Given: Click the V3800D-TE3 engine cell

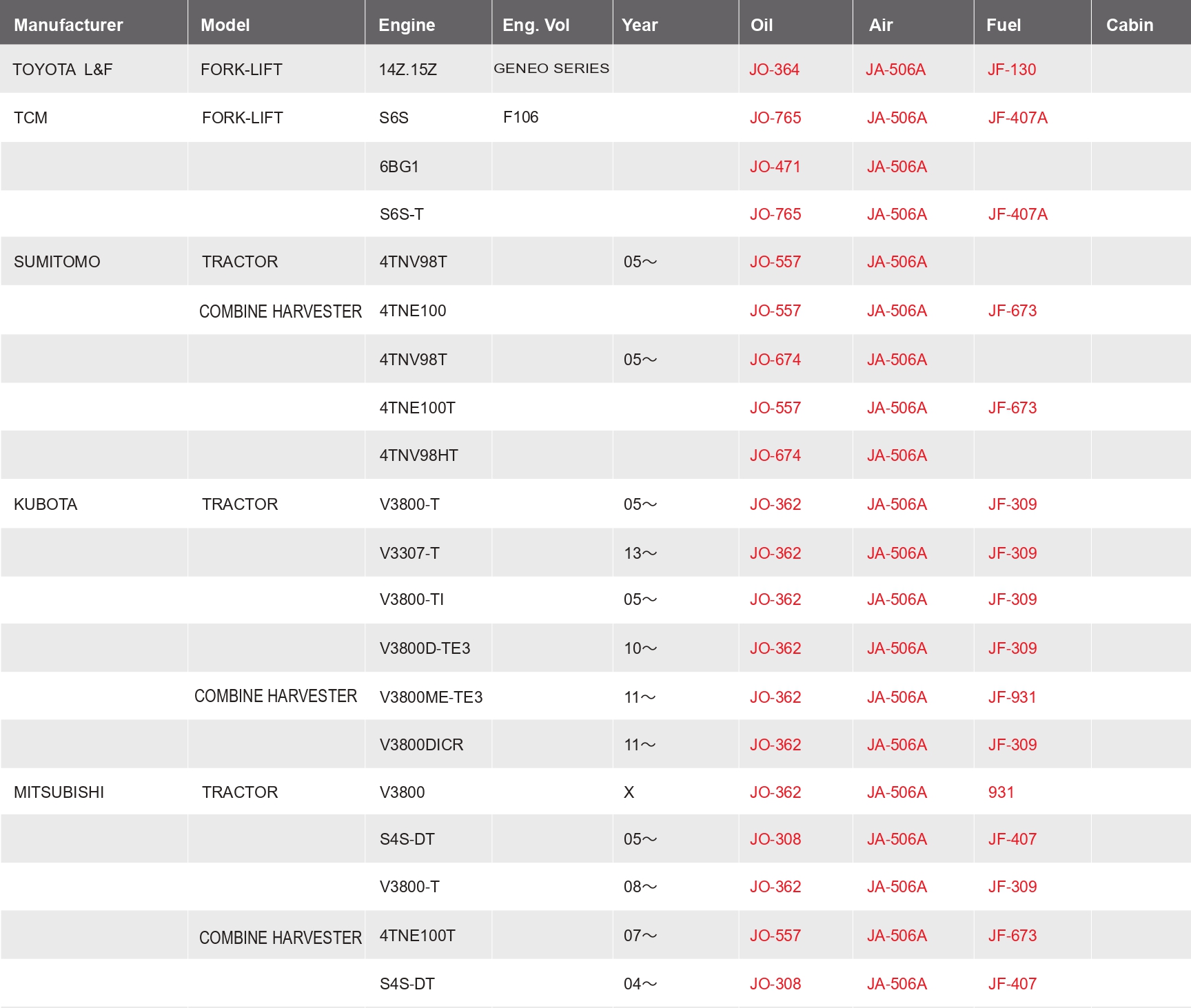Looking at the screenshot, I should [425, 648].
